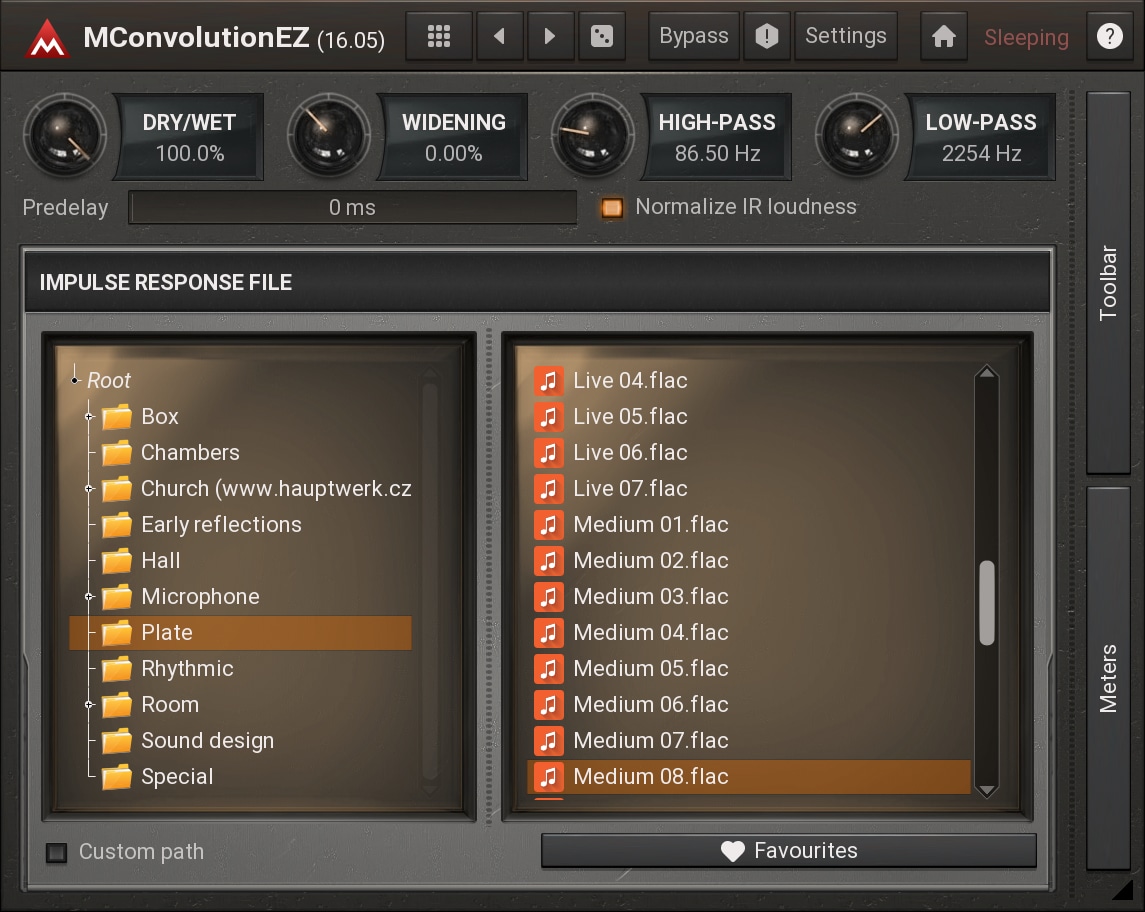1145x912 pixels.
Task: Click the file list scrollbar thumb
Action: coord(987,603)
